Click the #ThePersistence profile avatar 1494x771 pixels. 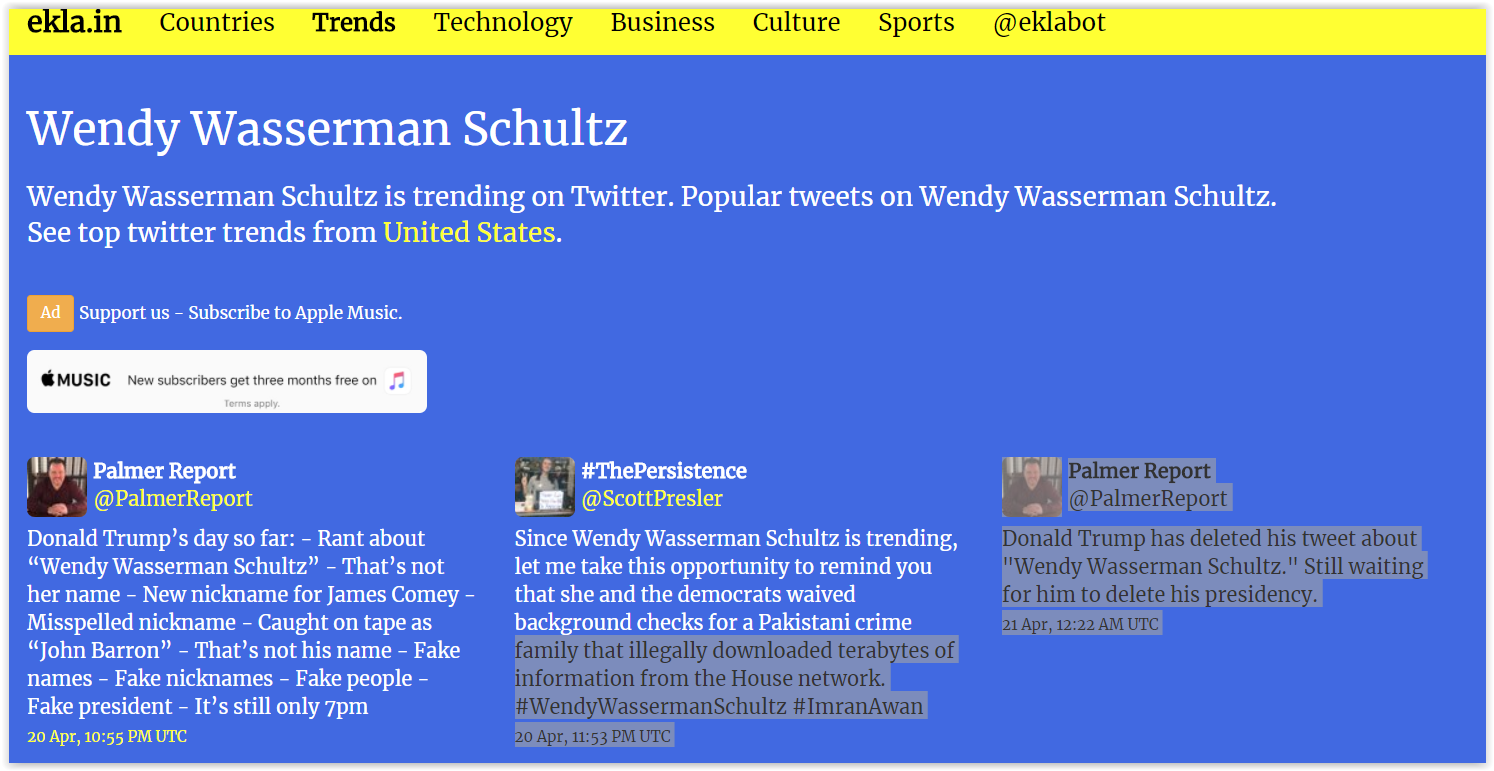click(544, 487)
